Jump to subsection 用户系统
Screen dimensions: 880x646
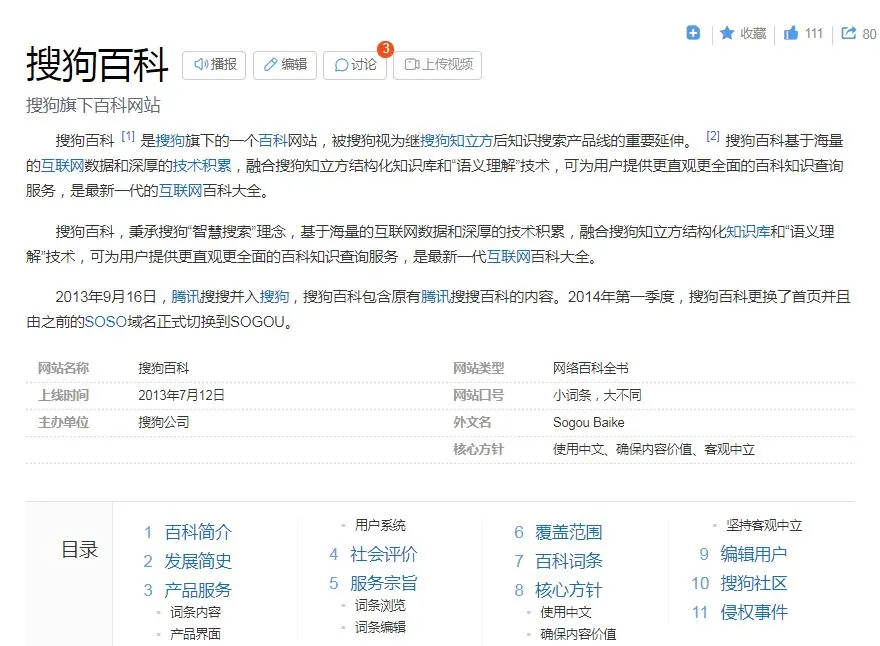[380, 525]
